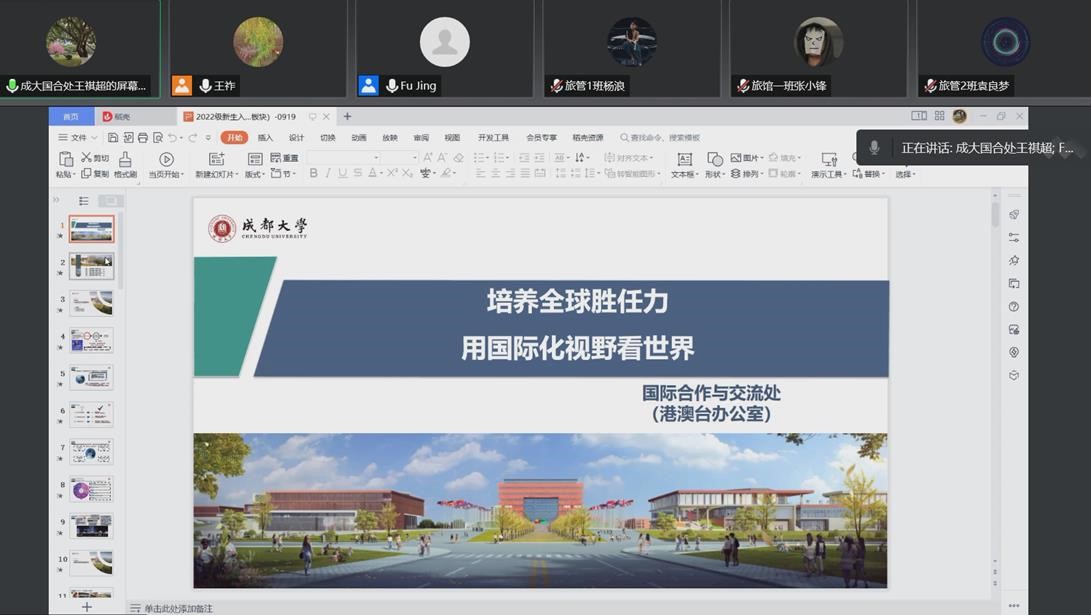The image size is (1091, 615).
Task: Click the print icon in quick access bar
Action: coord(143,138)
